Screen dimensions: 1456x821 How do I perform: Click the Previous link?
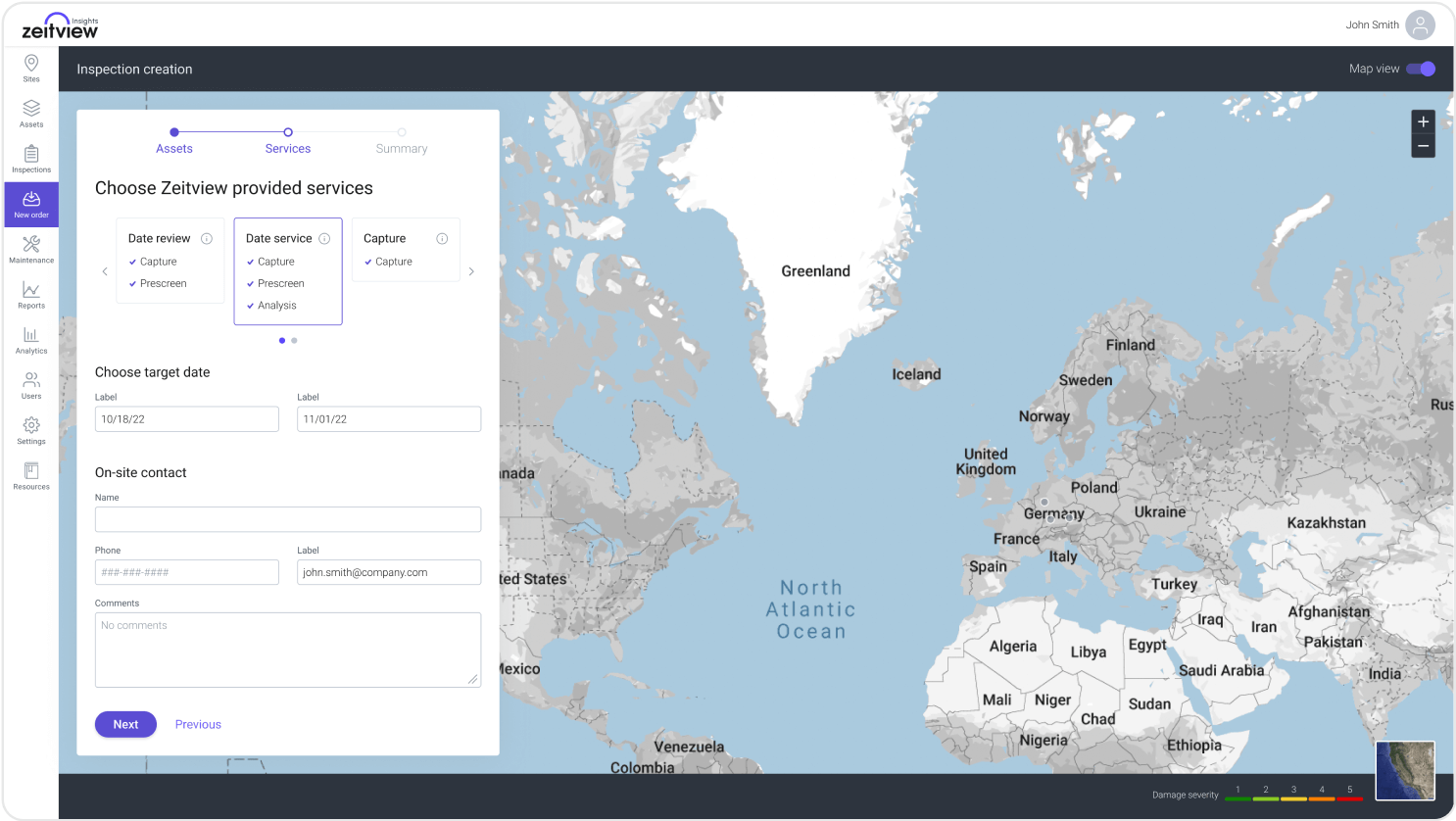tap(198, 724)
